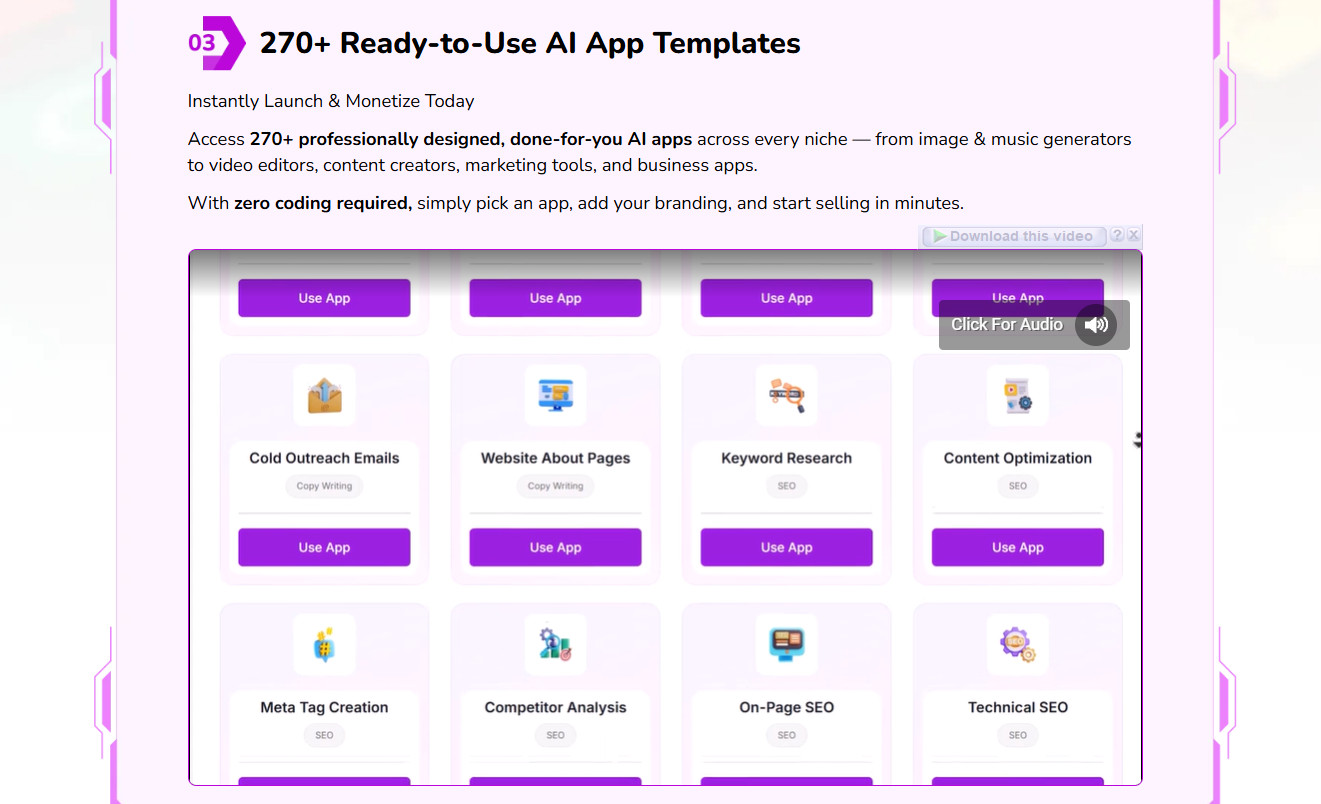Click SEO tag under Competitor Analysis
1321x804 pixels.
[x=555, y=735]
